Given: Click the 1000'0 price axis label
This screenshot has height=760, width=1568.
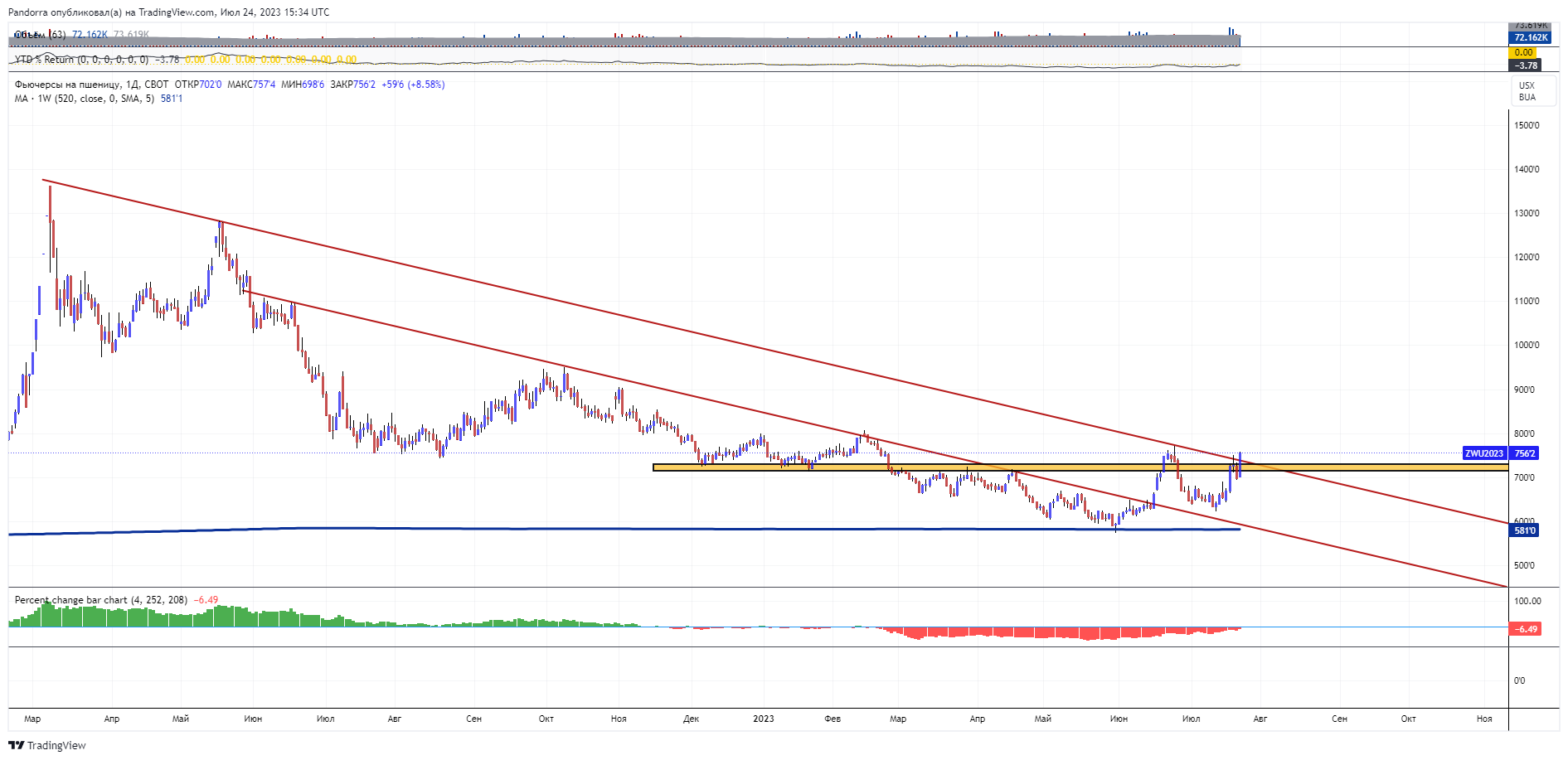Looking at the screenshot, I should coord(1527,345).
